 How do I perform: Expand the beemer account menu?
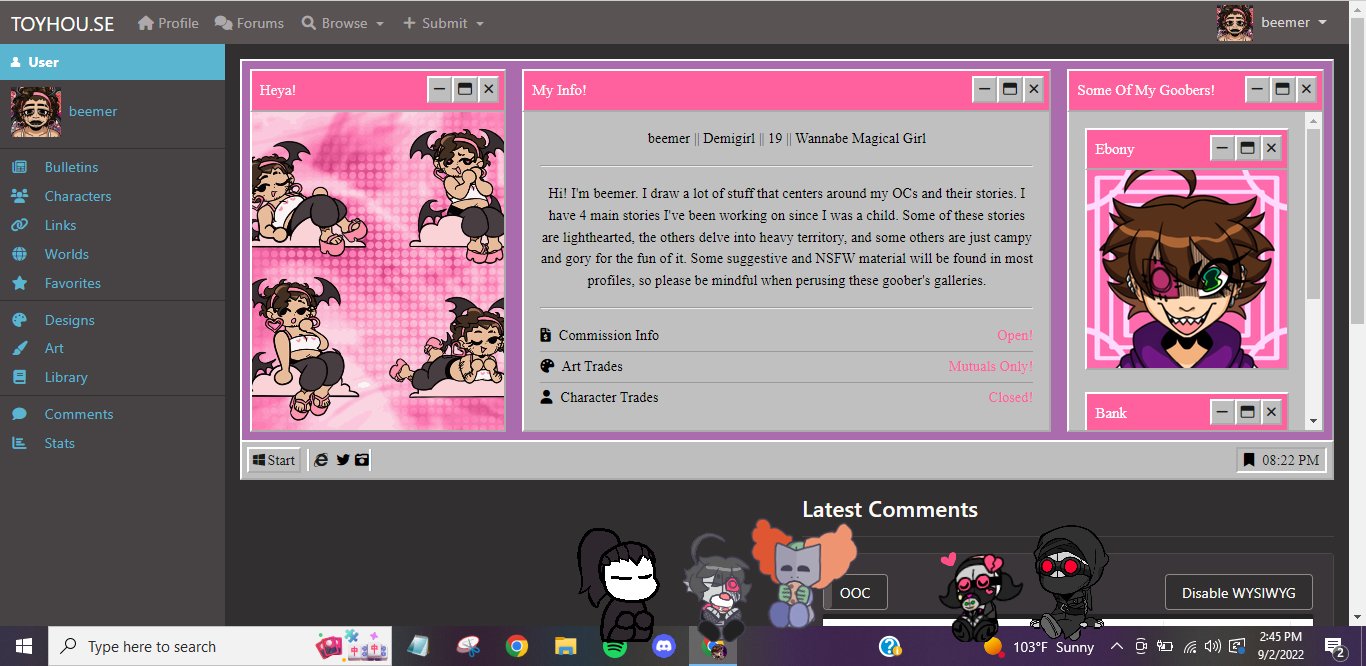[x=1285, y=22]
